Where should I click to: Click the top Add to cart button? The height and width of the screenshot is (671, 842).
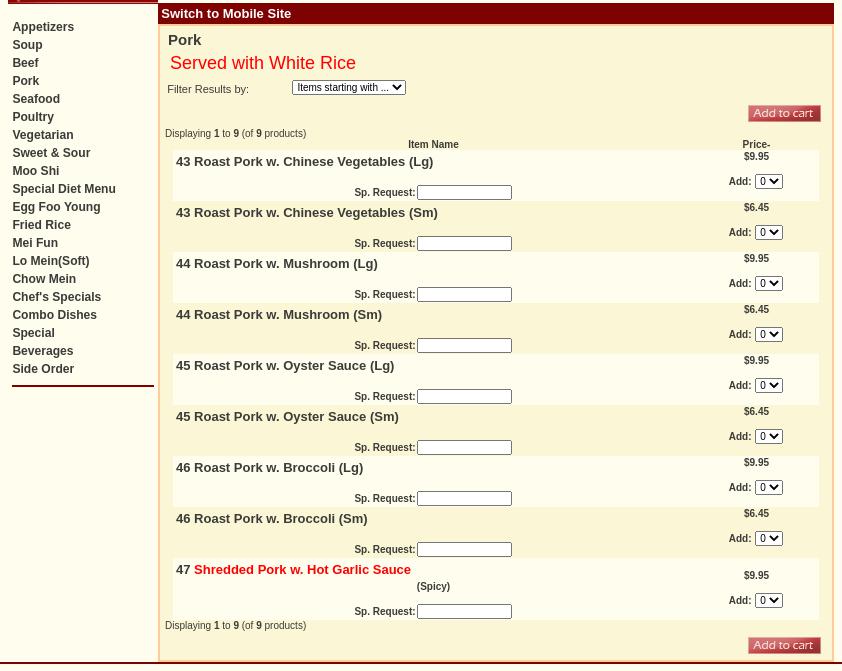coord(783,114)
